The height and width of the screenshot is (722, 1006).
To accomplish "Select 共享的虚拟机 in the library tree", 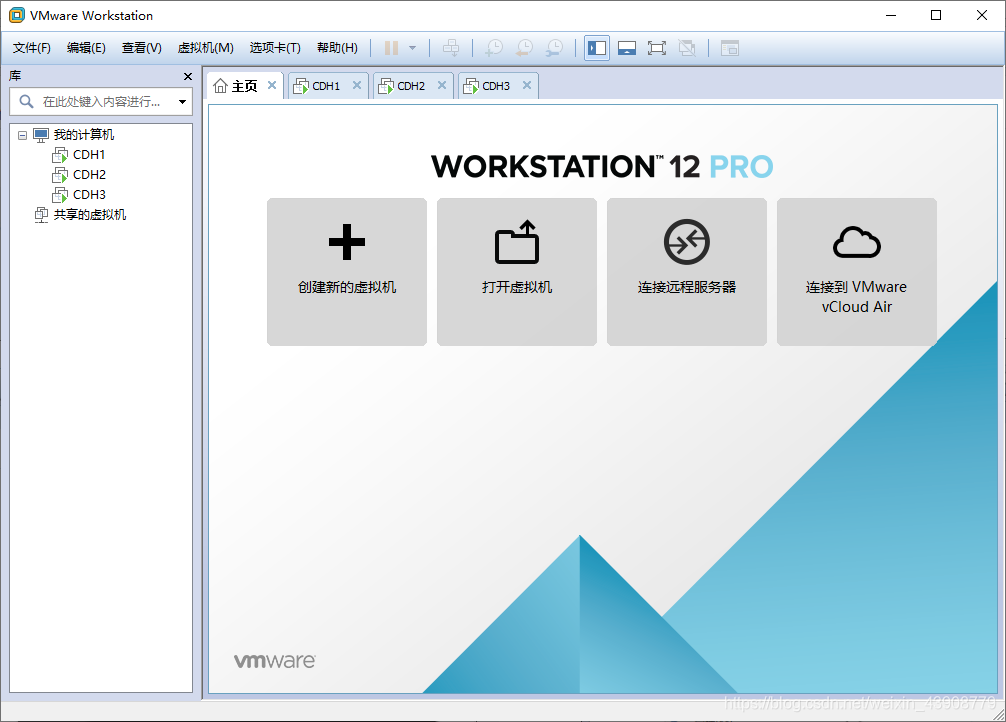I will point(90,214).
